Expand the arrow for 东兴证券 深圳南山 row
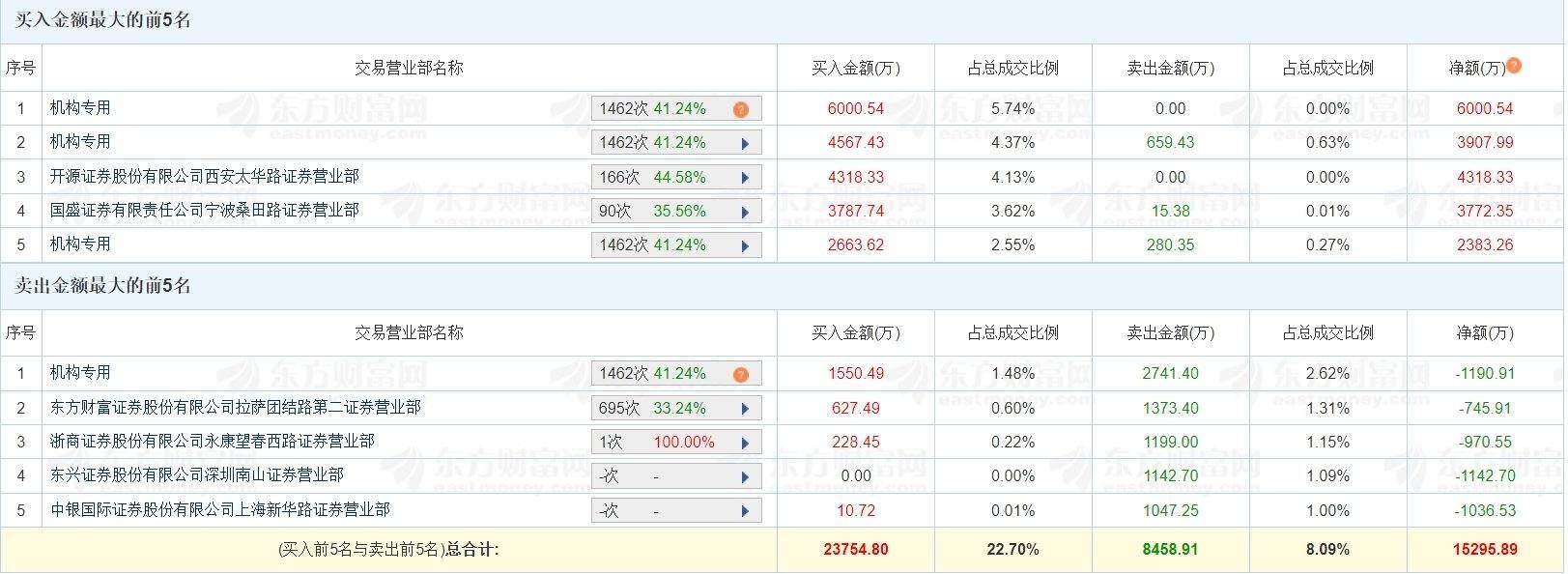The image size is (1568, 574). tap(745, 476)
